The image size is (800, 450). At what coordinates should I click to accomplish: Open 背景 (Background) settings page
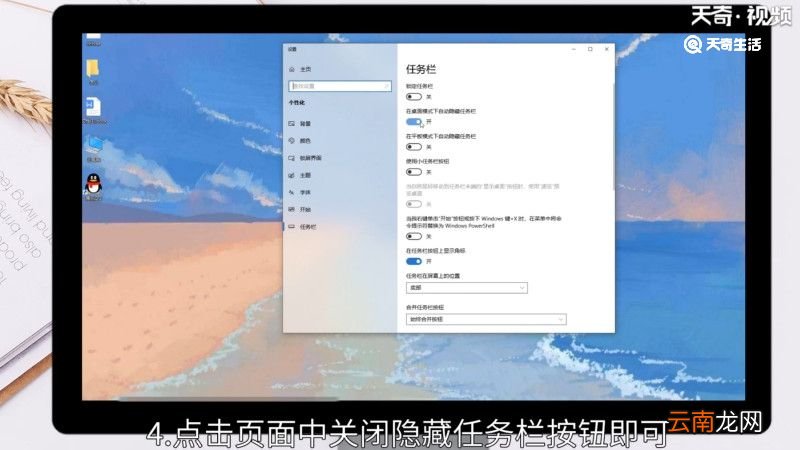coord(300,123)
